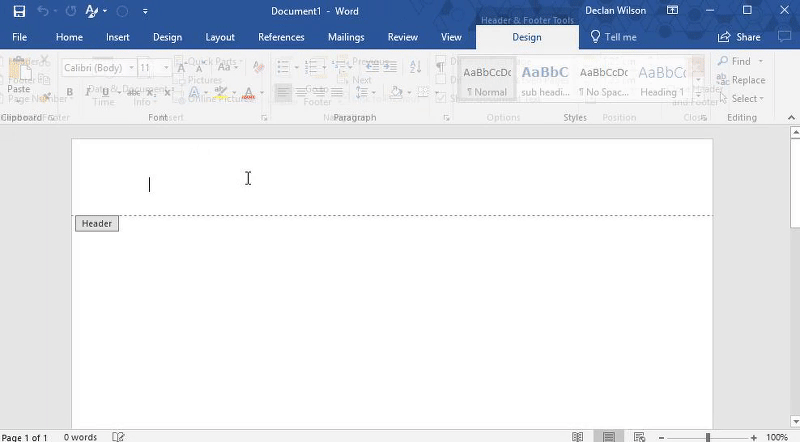This screenshot has height=442, width=800.
Task: Open Customize Quick Access Toolbar dropdown
Action: (145, 11)
